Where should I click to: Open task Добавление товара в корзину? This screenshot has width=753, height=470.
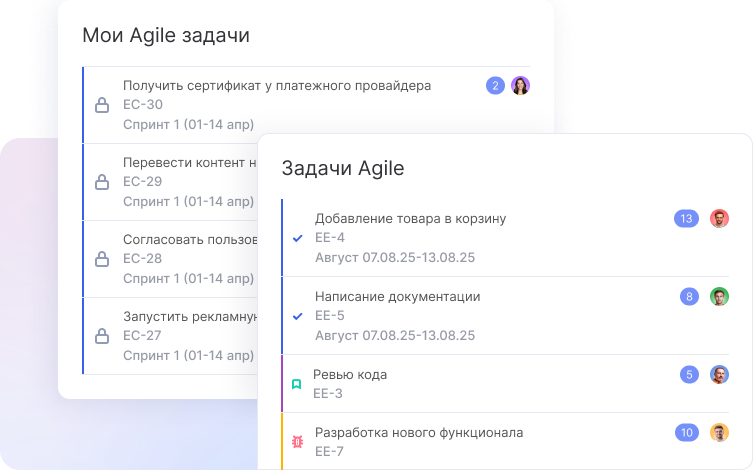click(x=411, y=218)
